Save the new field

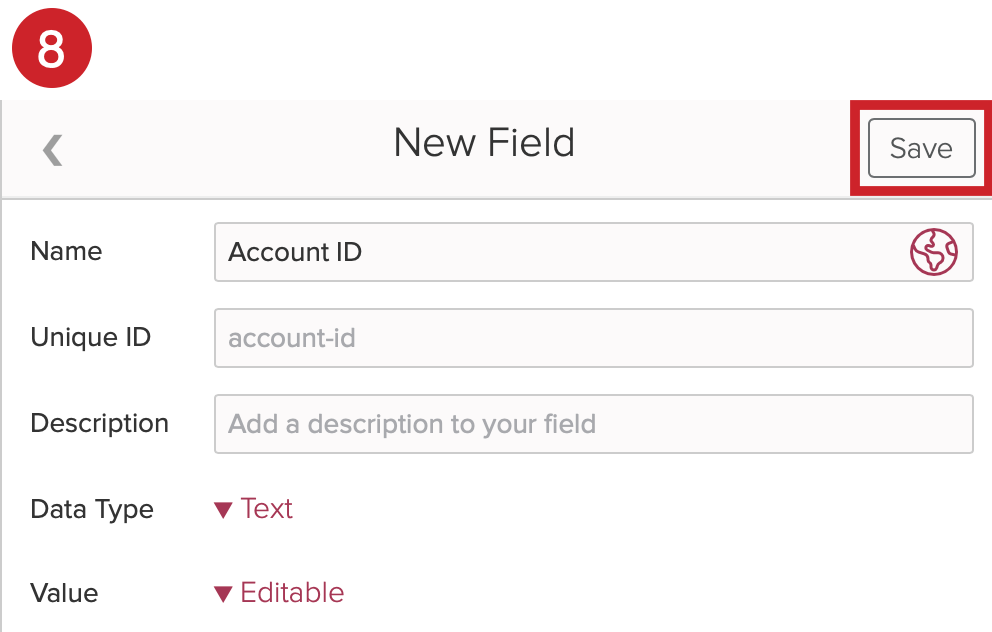[x=921, y=148]
